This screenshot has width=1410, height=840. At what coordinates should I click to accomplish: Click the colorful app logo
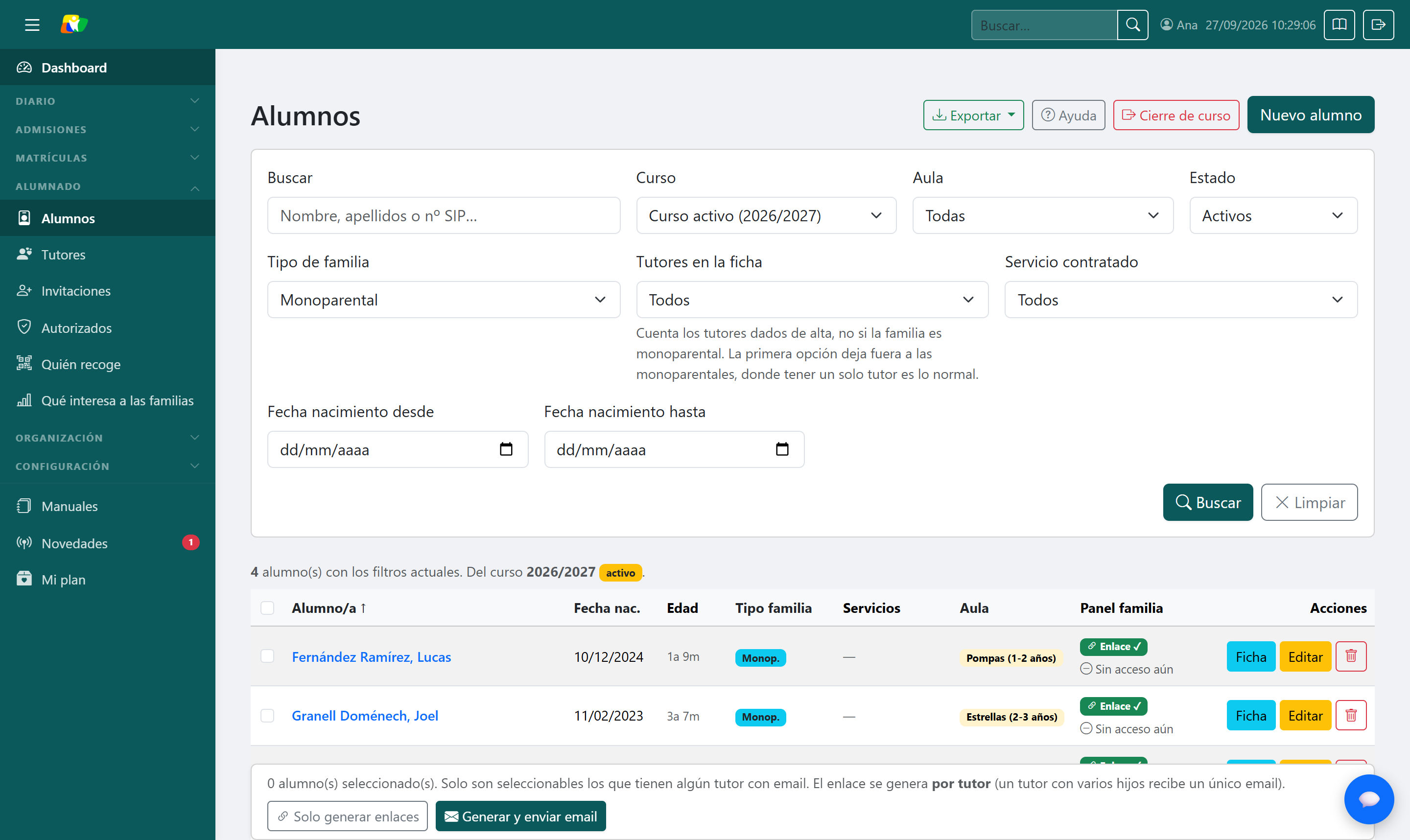(74, 24)
